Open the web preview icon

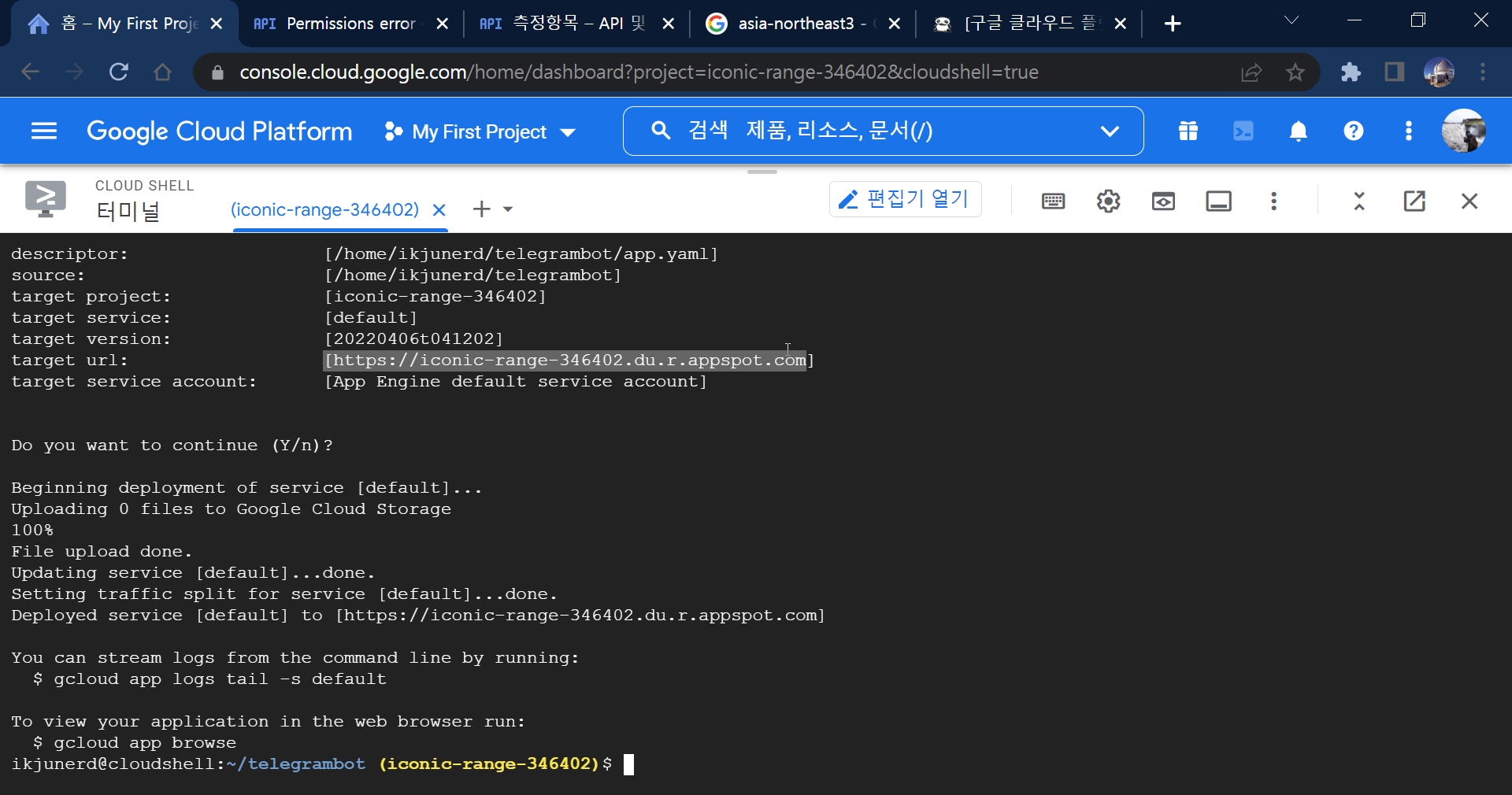pos(1163,202)
